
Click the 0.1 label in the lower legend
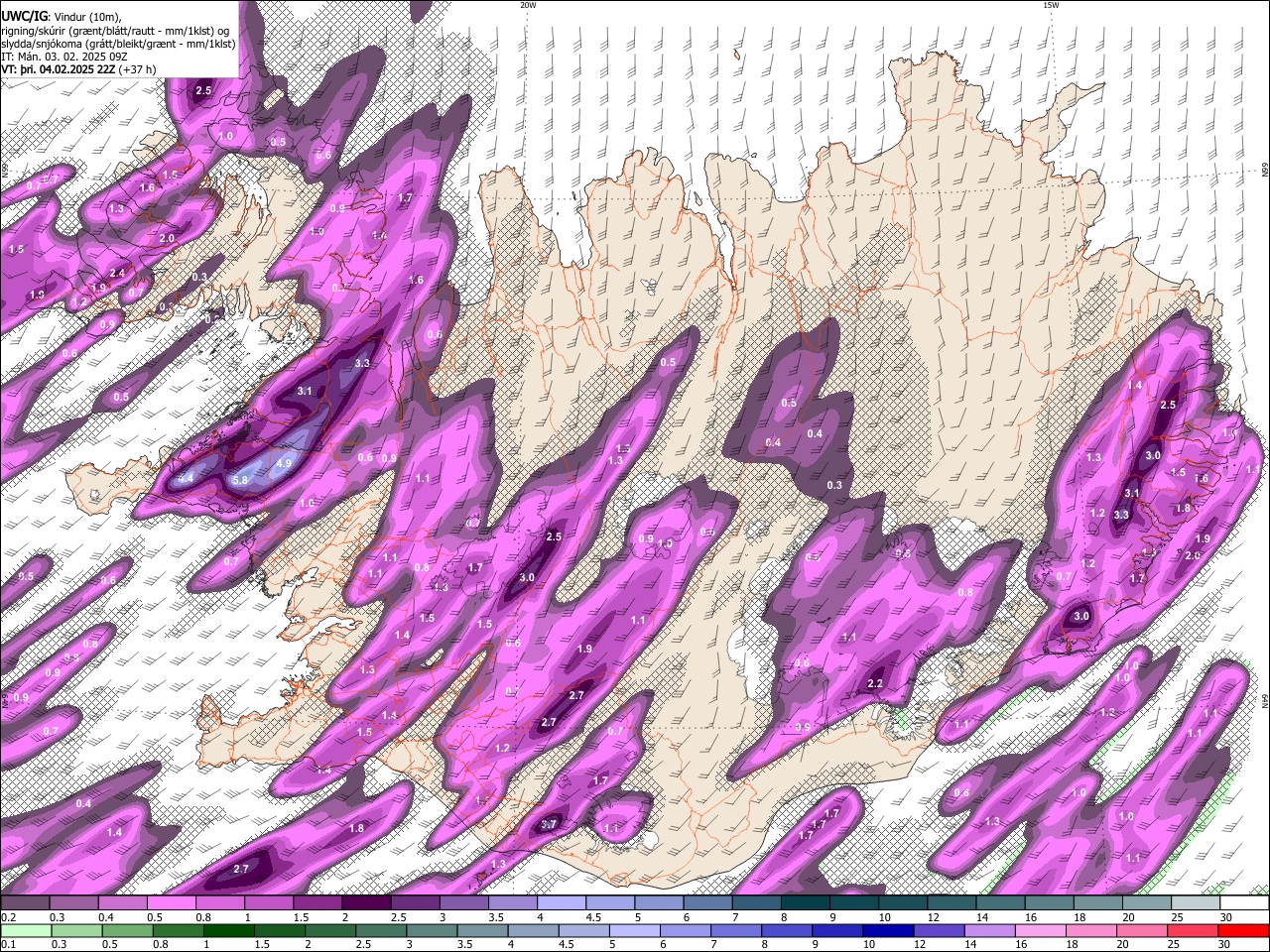pyautogui.click(x=7, y=945)
